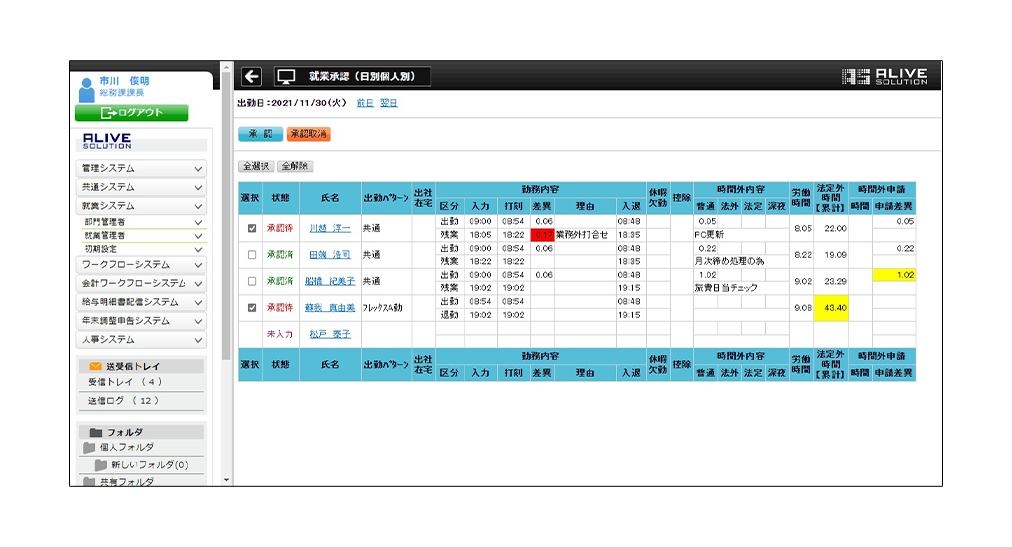The width and height of the screenshot is (1012, 547).
Task: Expand the 人事システム section
Action: point(142,340)
